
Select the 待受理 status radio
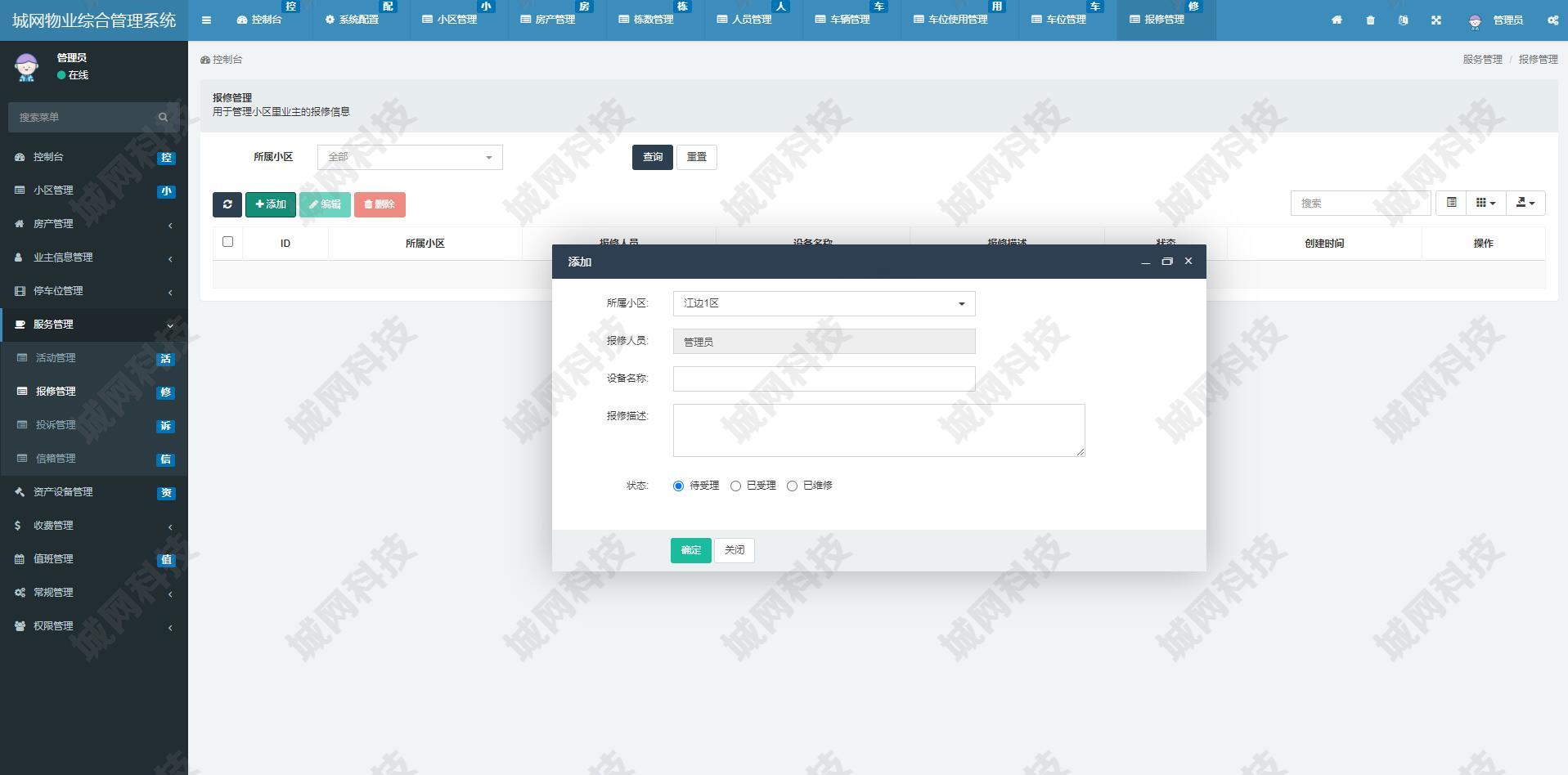(678, 486)
